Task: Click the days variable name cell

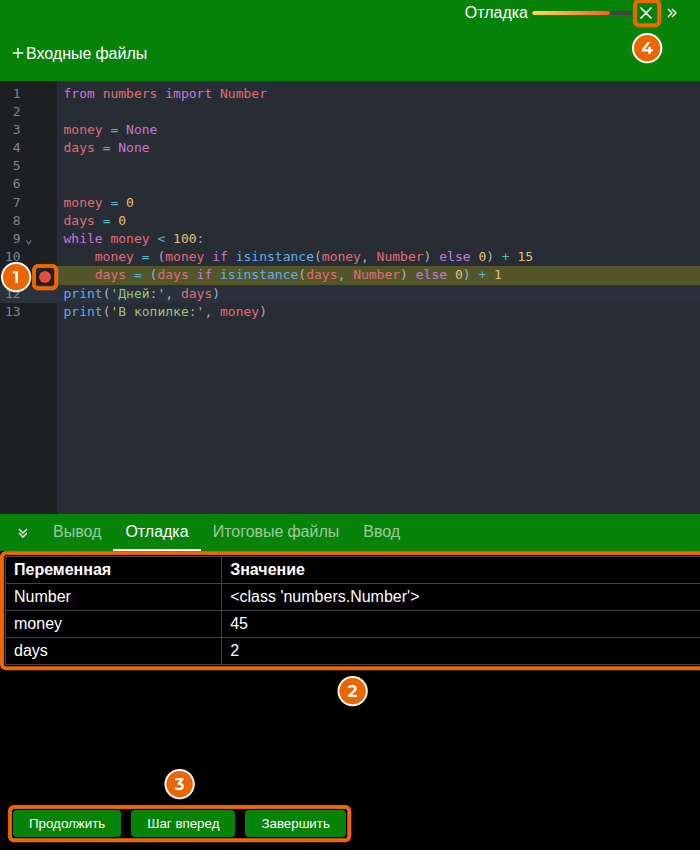Action: pos(113,651)
